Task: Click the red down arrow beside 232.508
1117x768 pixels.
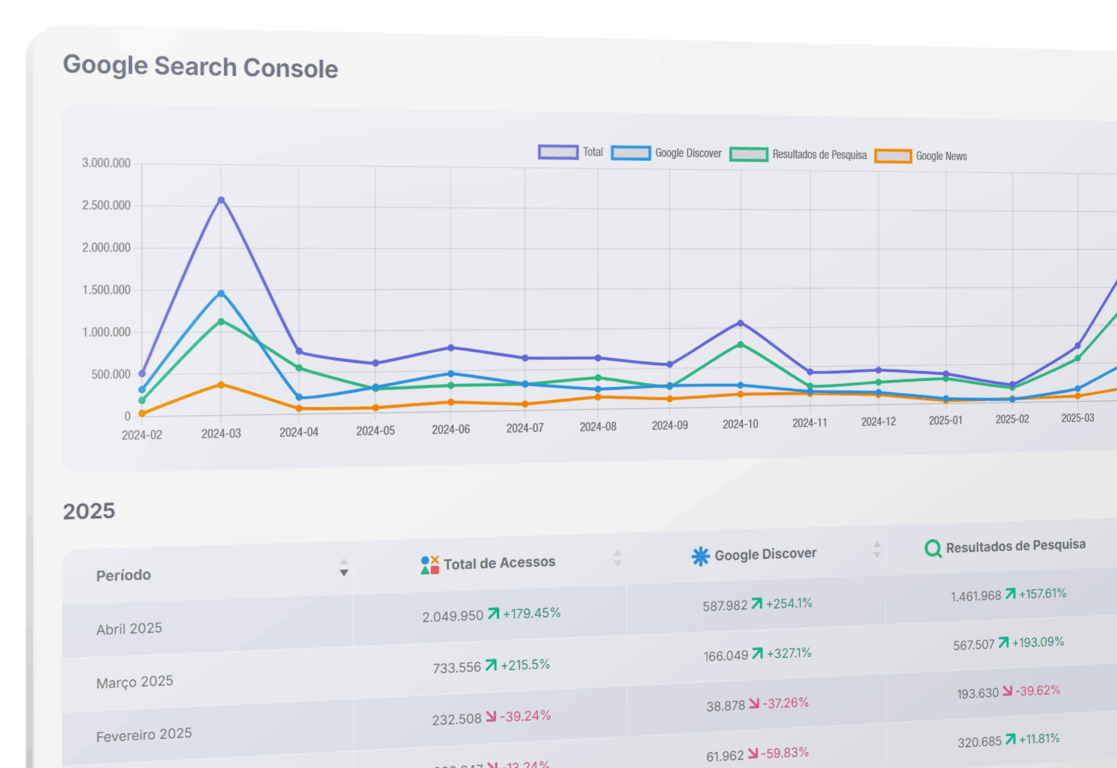Action: (x=491, y=717)
